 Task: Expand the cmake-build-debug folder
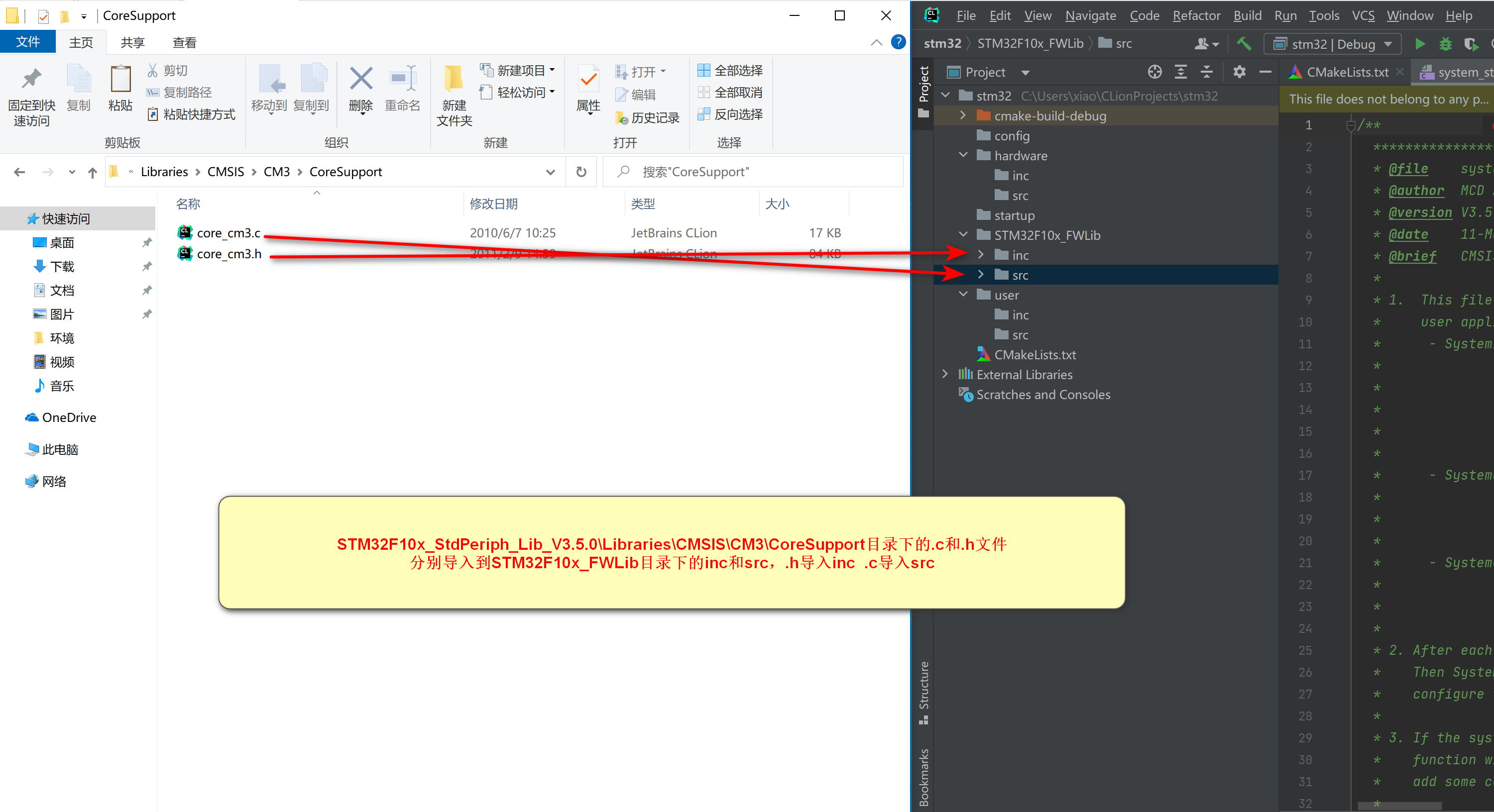coord(963,115)
